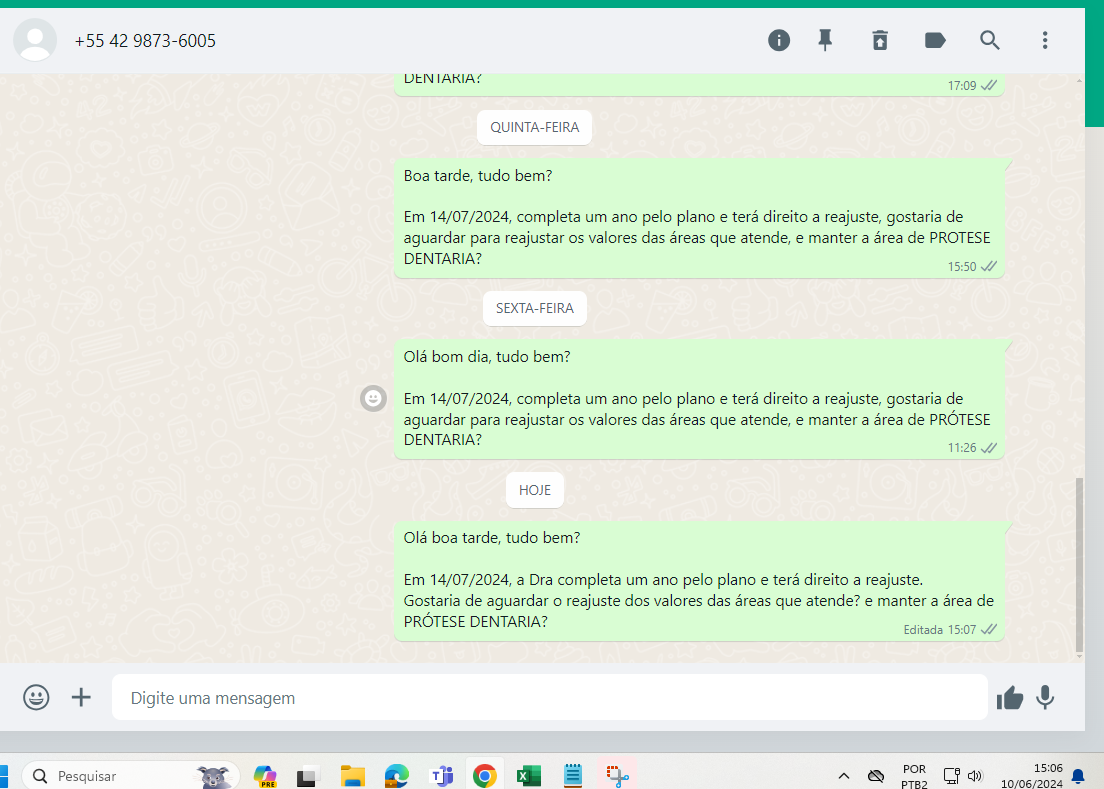Open the Windows Start button

(x=4, y=776)
